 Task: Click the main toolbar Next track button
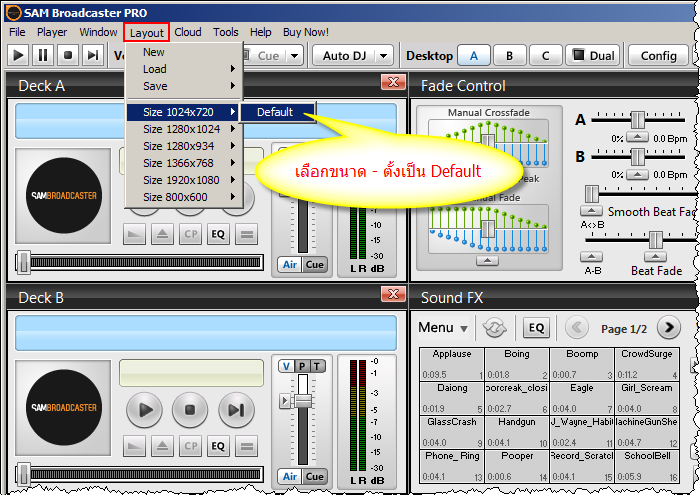(93, 55)
